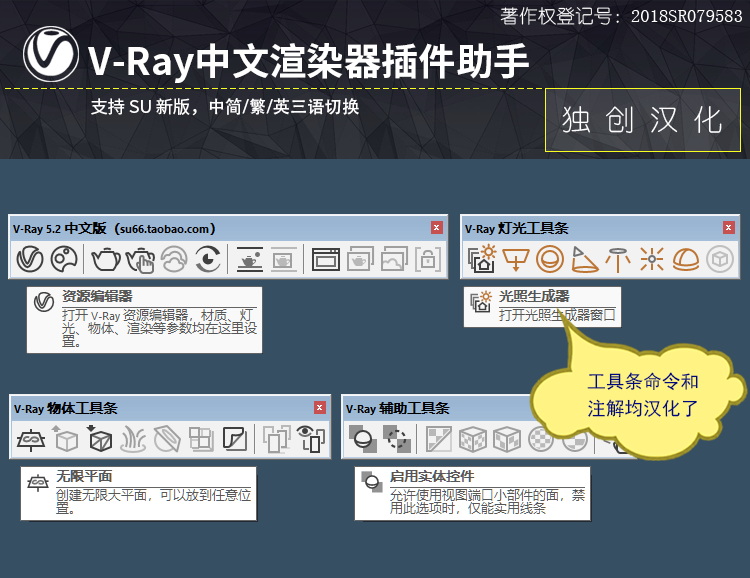Select the spot light cone icon

point(584,259)
